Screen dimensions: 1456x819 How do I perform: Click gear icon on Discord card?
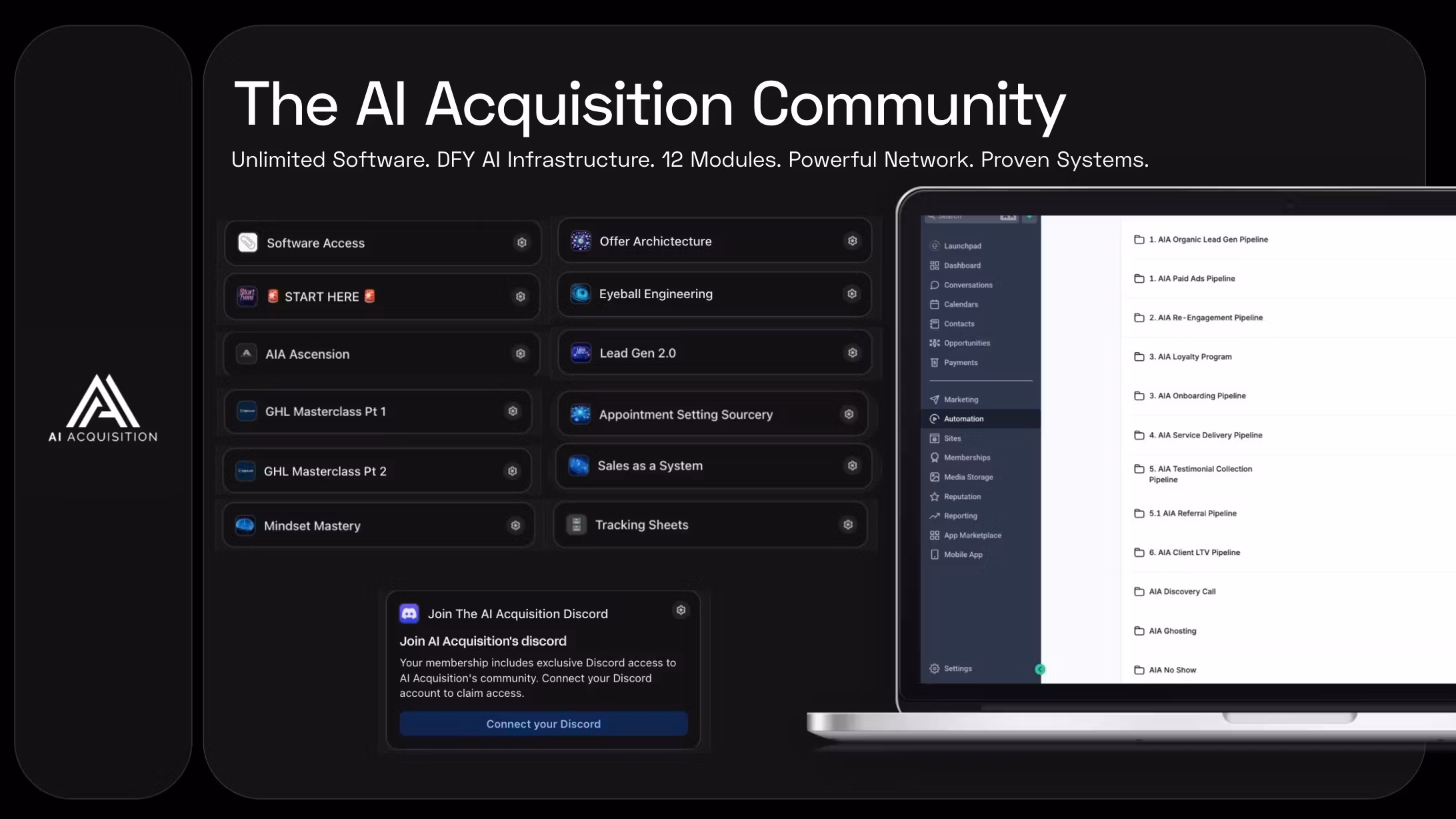coord(681,610)
